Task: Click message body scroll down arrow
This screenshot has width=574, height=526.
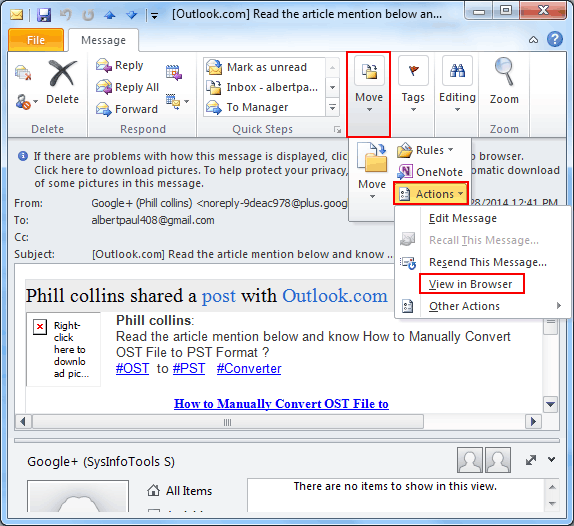Action: click(x=550, y=404)
